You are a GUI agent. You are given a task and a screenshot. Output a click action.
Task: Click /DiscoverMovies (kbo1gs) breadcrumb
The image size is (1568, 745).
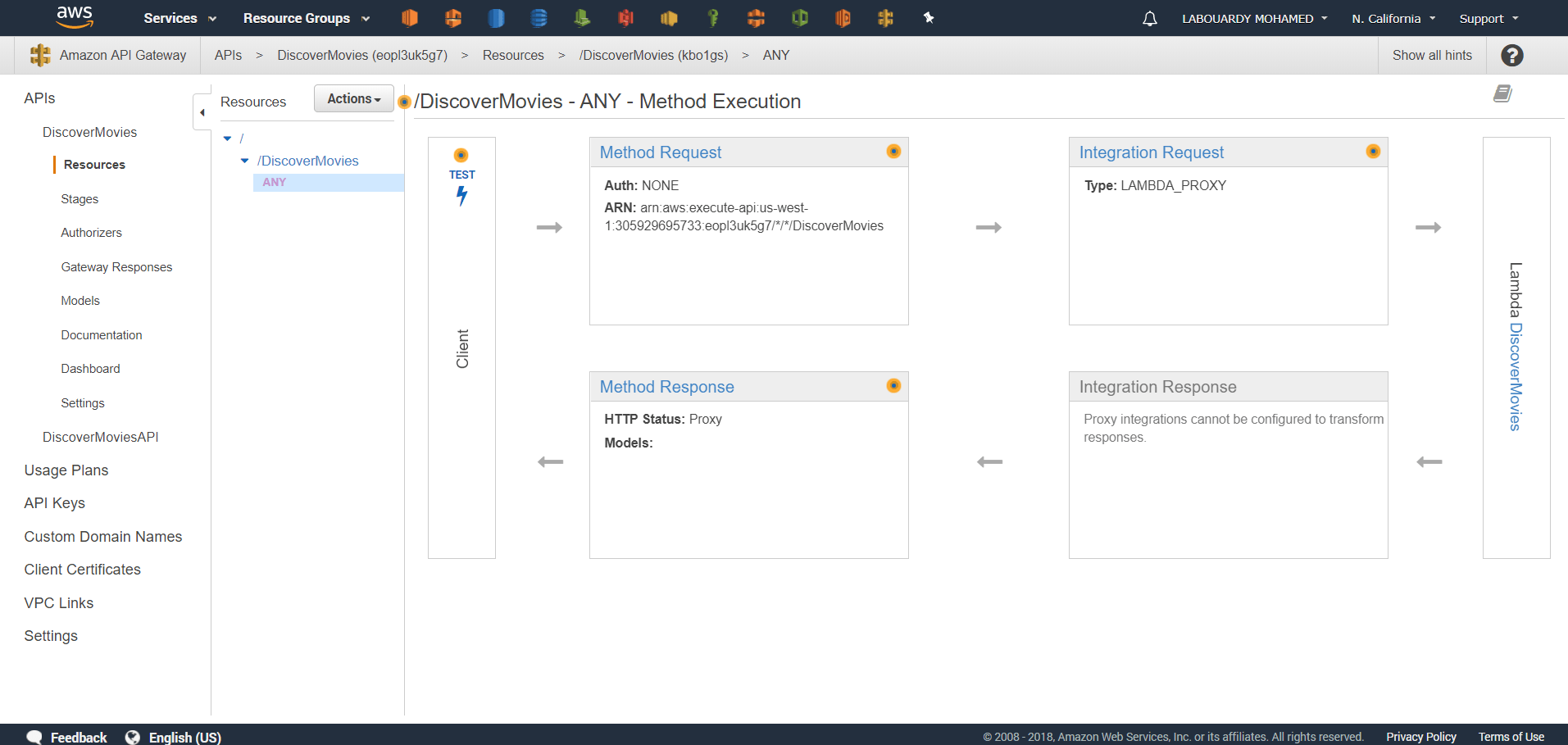[653, 55]
